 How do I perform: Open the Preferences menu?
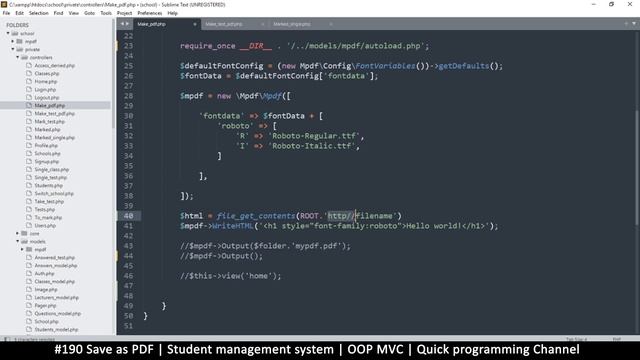coord(150,13)
